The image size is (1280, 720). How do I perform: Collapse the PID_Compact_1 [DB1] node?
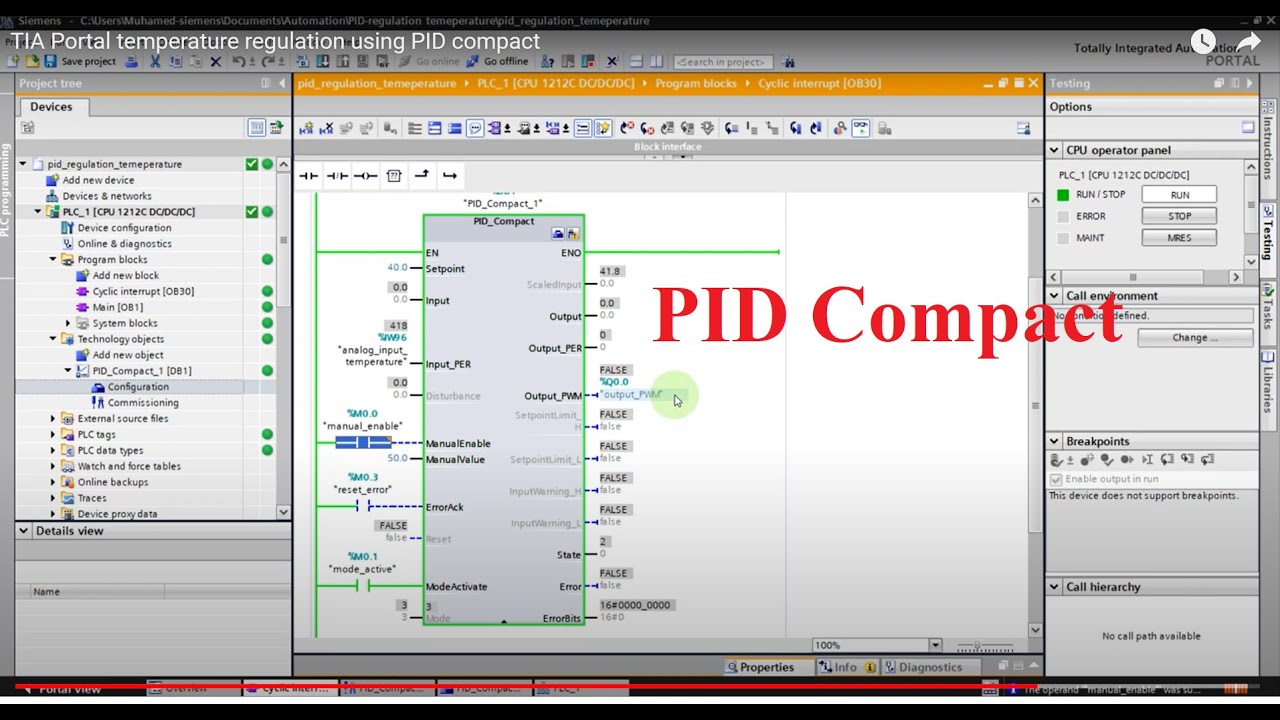tap(68, 371)
